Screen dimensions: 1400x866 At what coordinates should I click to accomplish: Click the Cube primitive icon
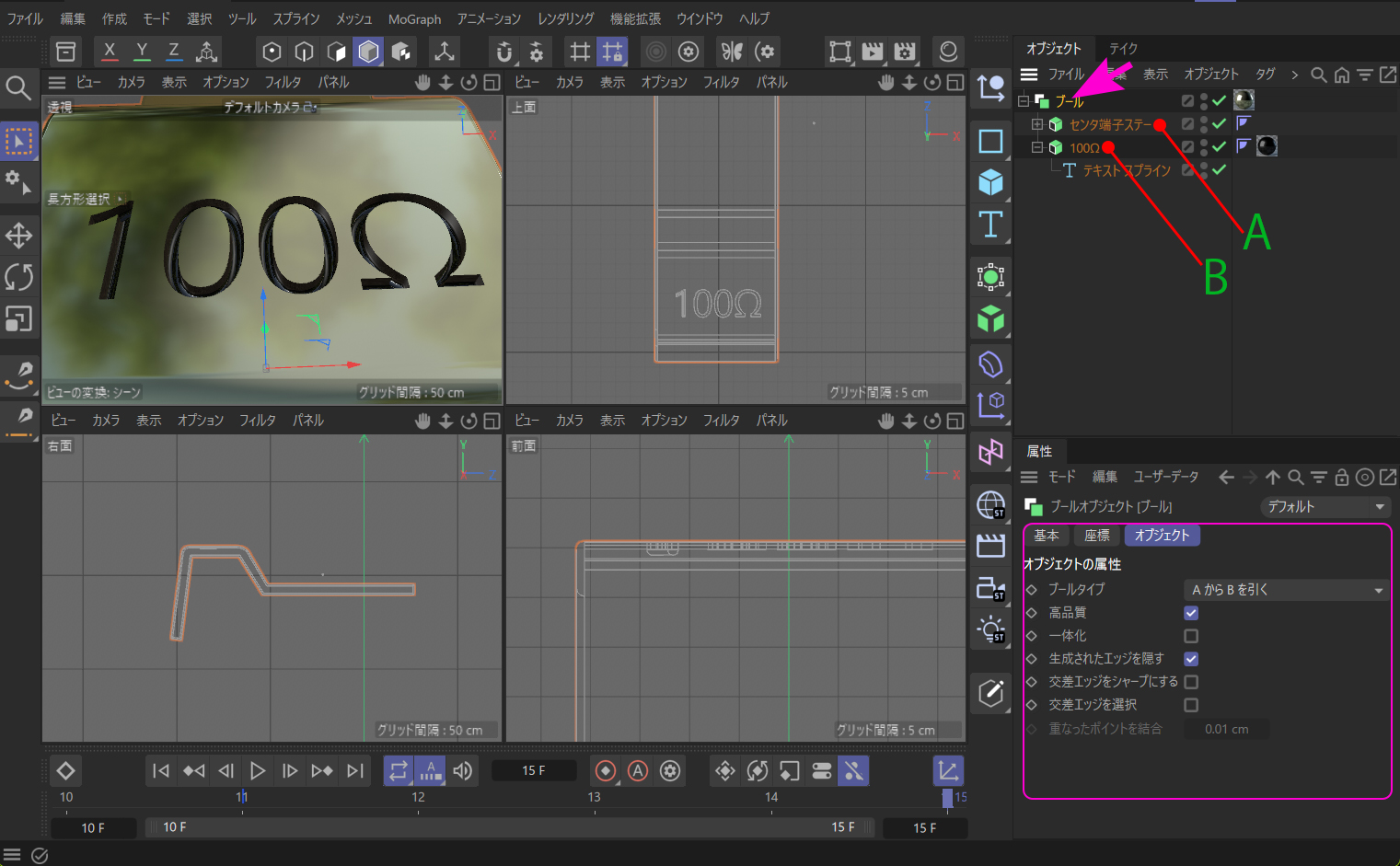(x=990, y=182)
